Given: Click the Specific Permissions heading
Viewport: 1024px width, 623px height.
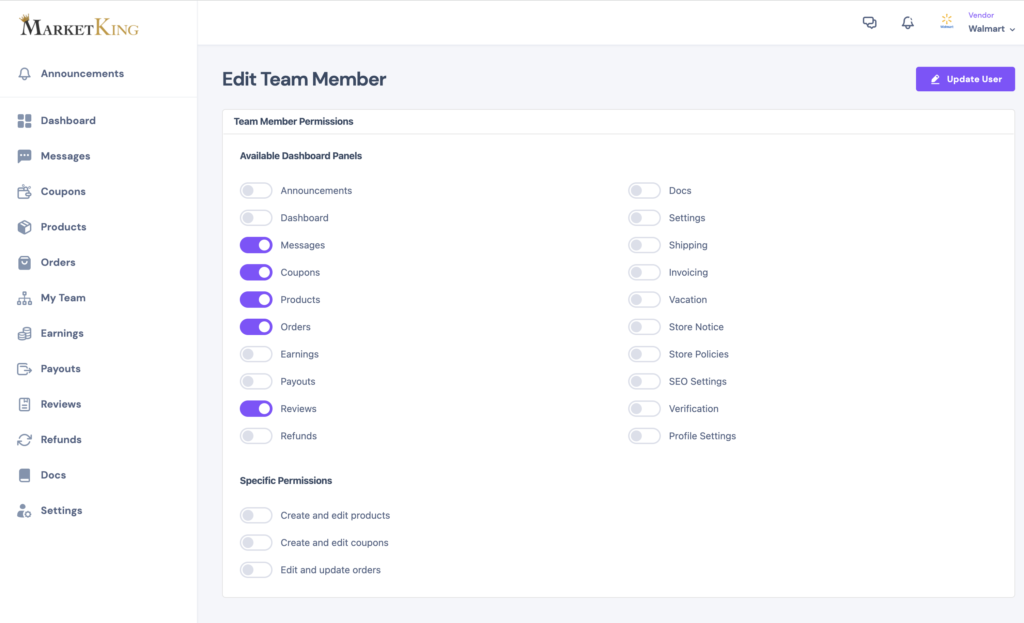Looking at the screenshot, I should (285, 481).
